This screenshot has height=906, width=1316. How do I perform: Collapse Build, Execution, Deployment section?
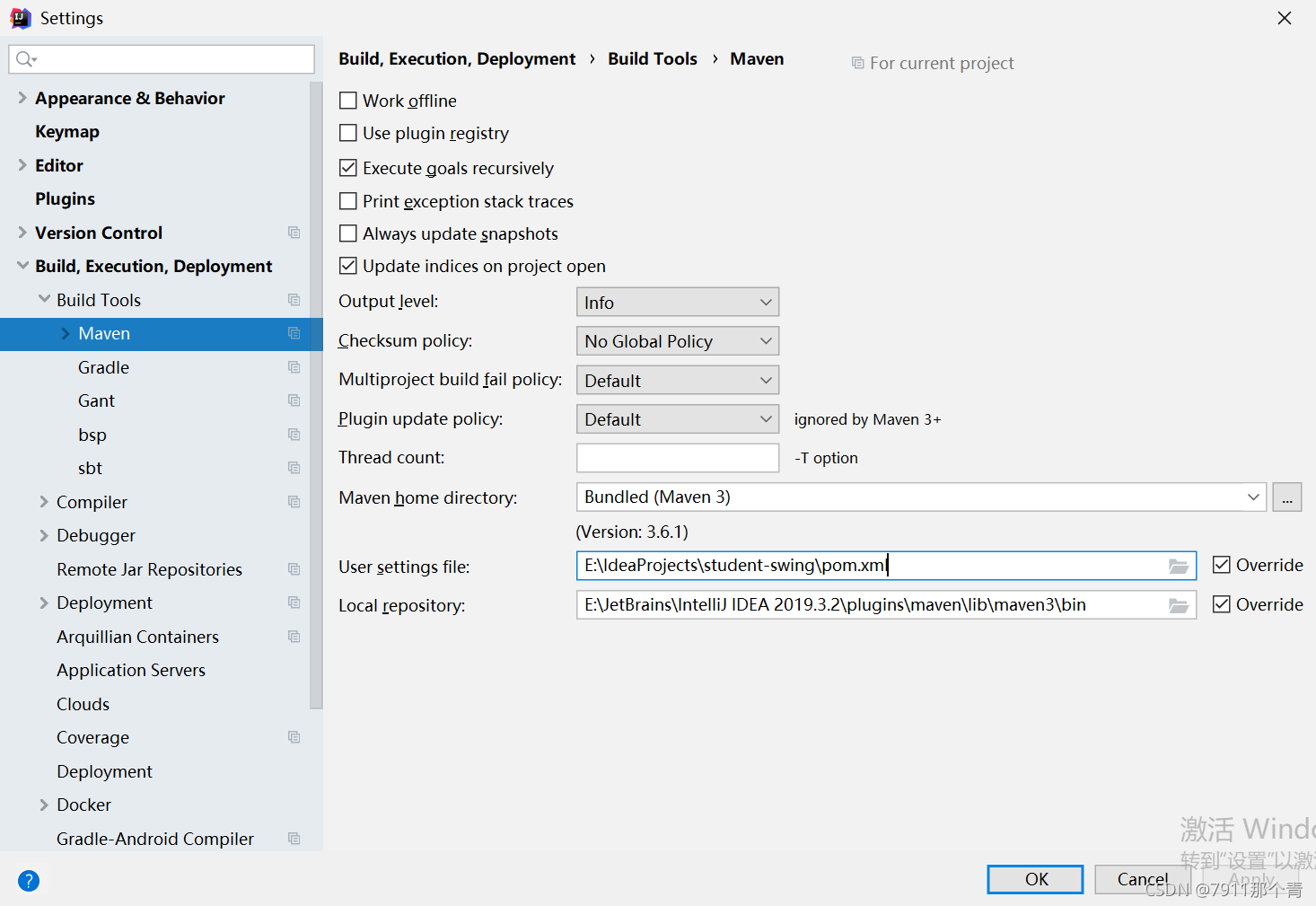point(22,266)
